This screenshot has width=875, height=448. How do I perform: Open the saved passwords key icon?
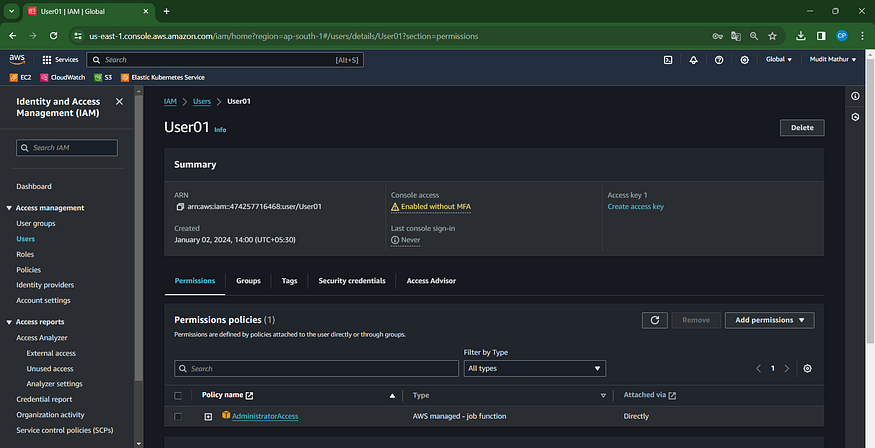click(x=718, y=36)
